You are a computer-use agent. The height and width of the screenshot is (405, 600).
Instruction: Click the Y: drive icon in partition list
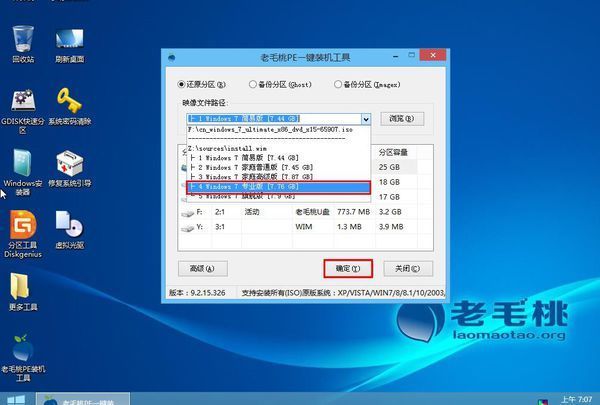[x=187, y=228]
